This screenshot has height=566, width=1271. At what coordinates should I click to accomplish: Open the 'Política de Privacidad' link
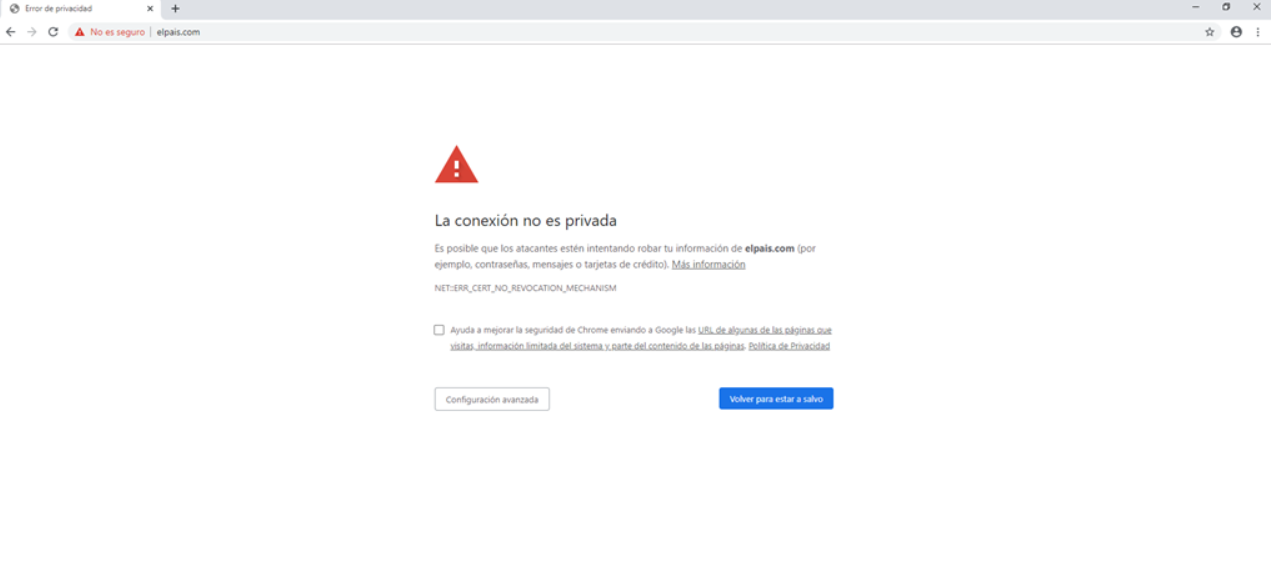coord(789,346)
